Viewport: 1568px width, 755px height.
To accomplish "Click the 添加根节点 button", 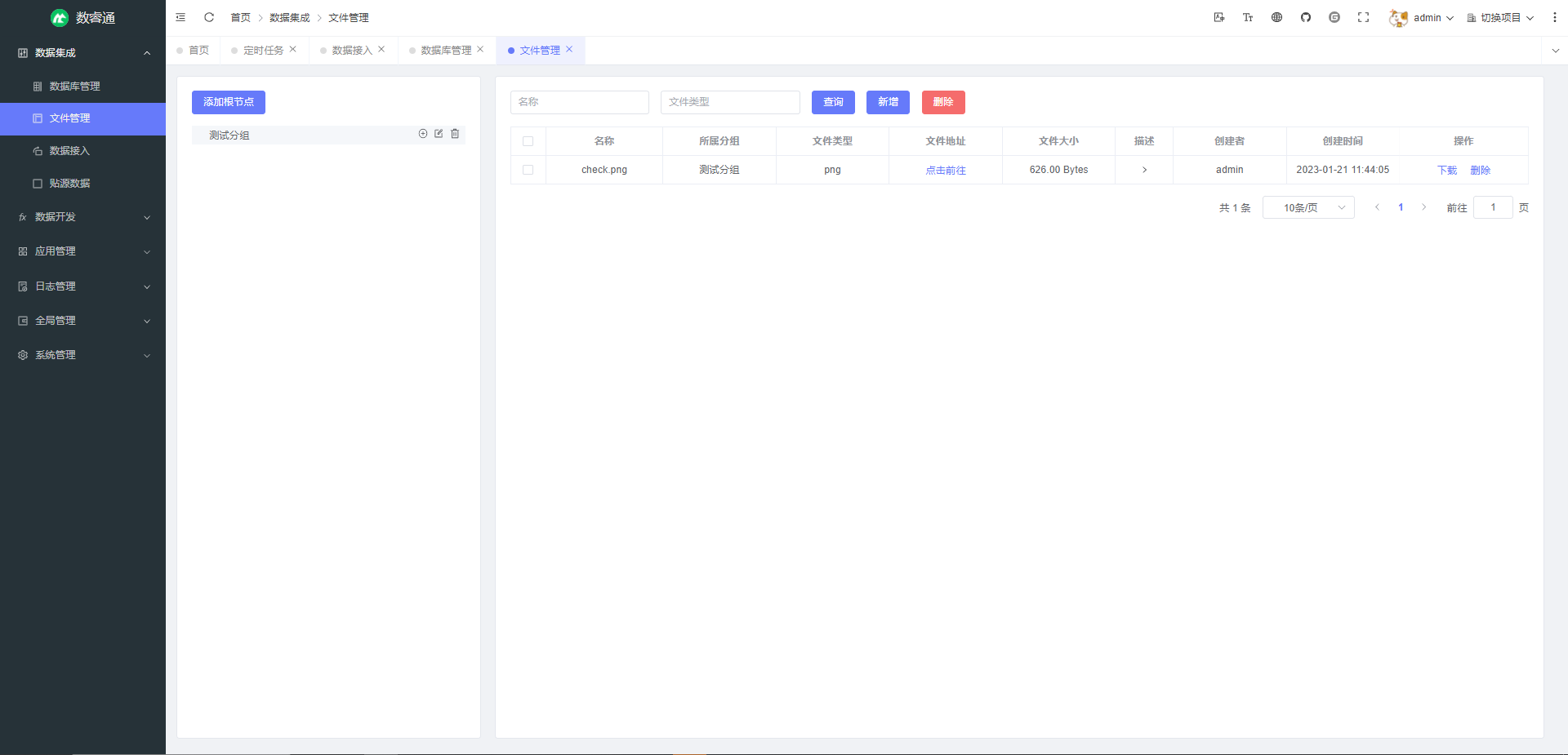I will point(229,102).
